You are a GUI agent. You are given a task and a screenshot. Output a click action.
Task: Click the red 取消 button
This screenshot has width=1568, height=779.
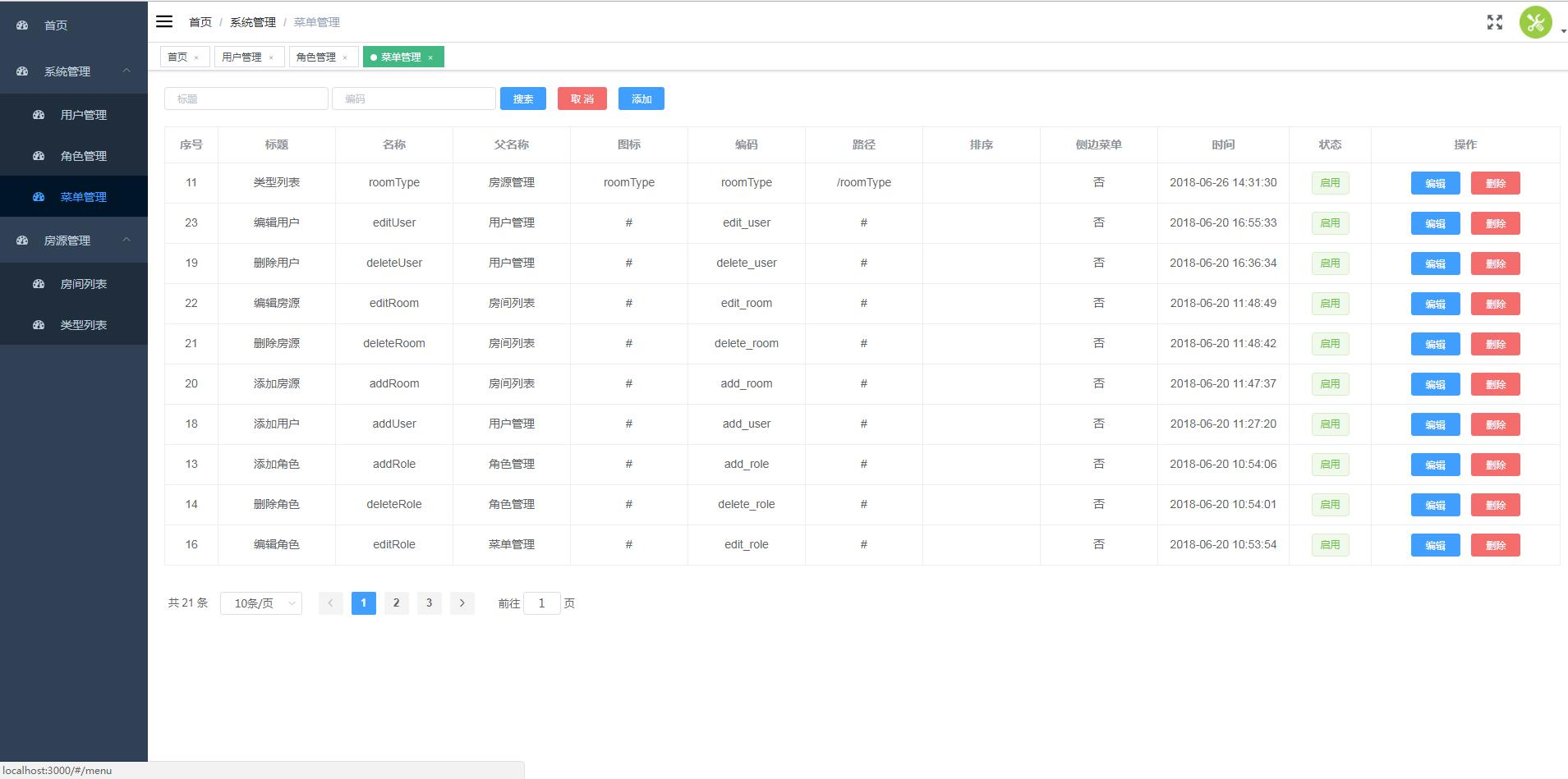tap(582, 99)
